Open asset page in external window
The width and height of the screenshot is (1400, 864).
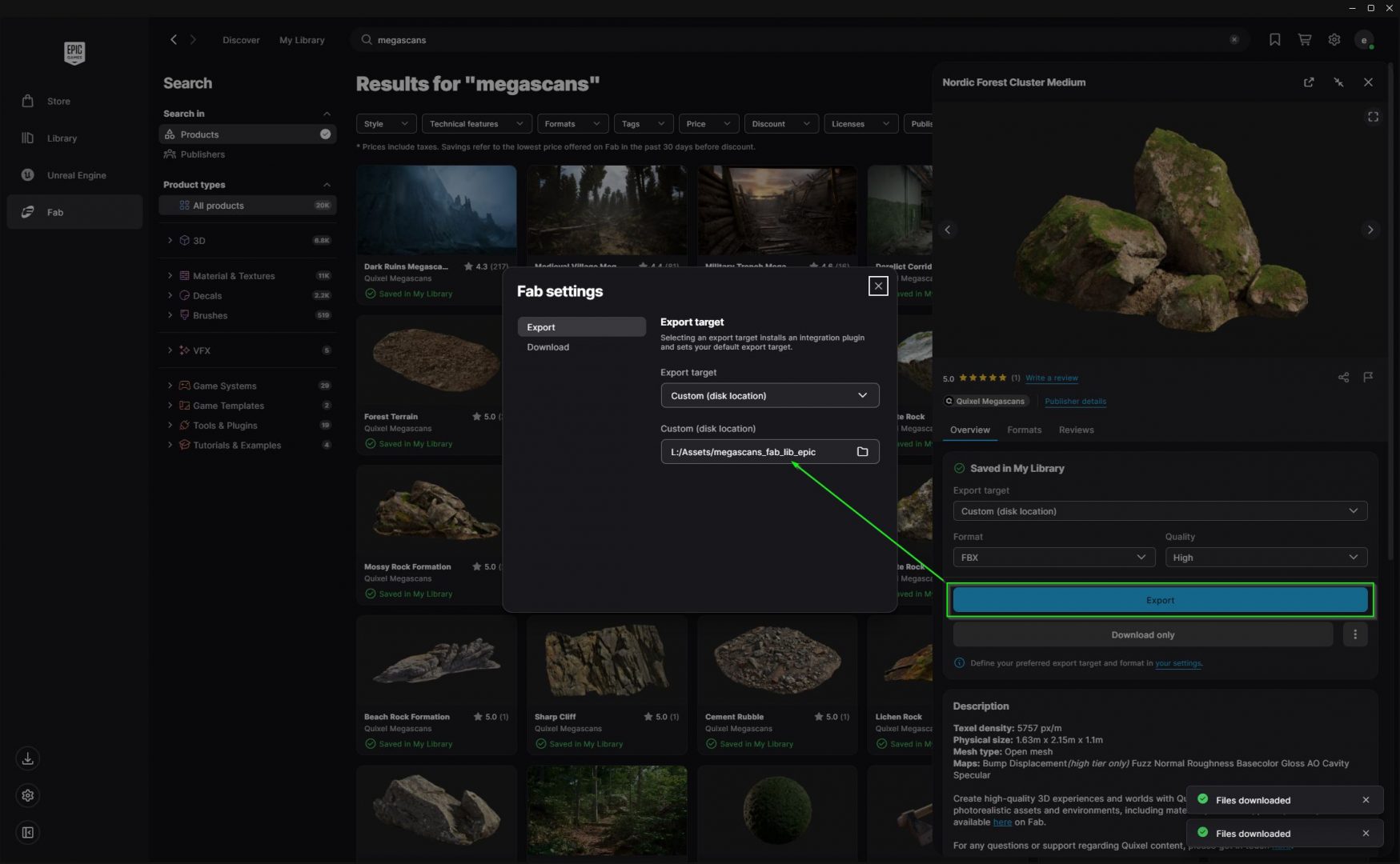point(1309,82)
